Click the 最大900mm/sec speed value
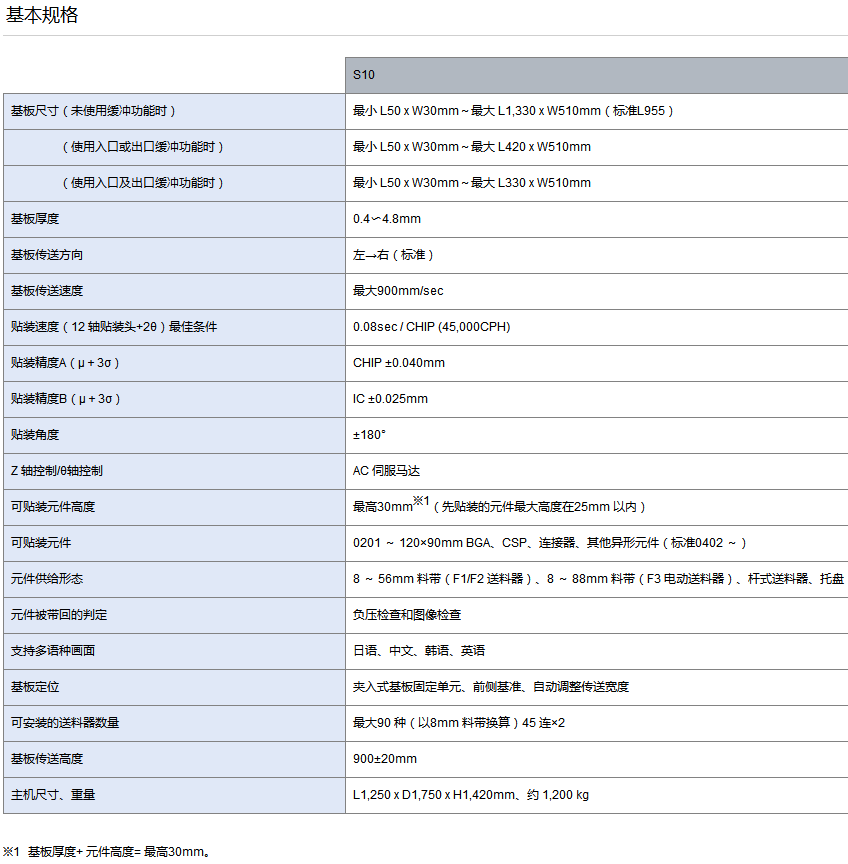 point(398,291)
